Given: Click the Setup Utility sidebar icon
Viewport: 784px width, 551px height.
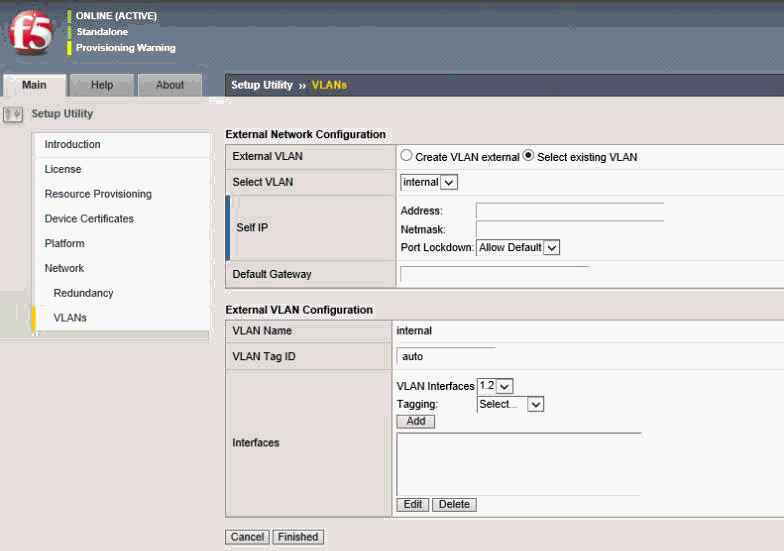Looking at the screenshot, I should 13,114.
